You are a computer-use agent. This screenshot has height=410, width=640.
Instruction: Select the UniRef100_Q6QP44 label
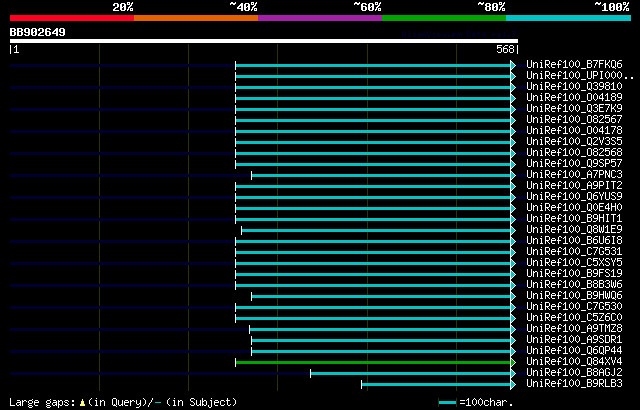pos(574,351)
